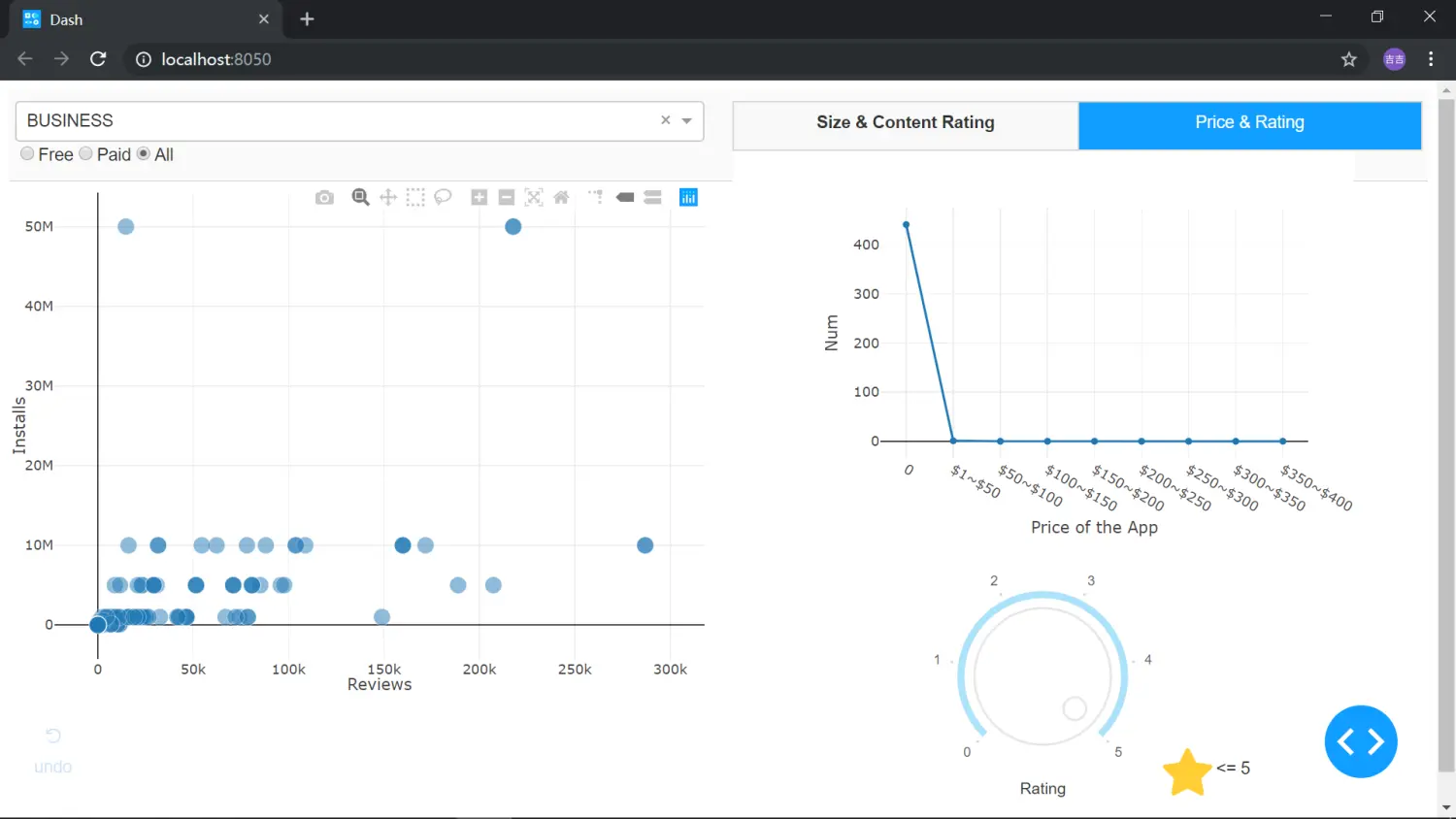Image resolution: width=1456 pixels, height=819 pixels.
Task: Bookmark this page with the star
Action: [1349, 59]
